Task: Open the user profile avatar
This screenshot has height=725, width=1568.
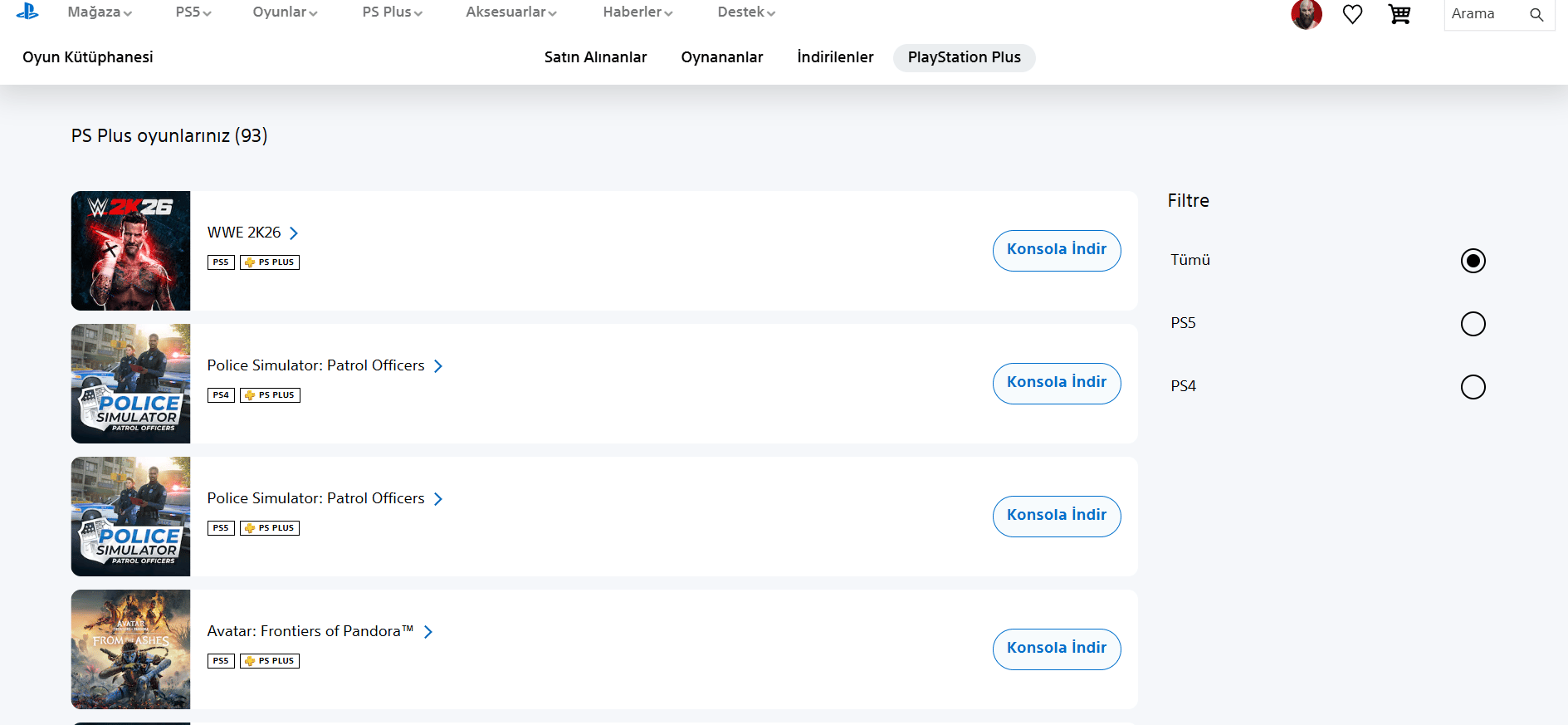Action: (1307, 14)
